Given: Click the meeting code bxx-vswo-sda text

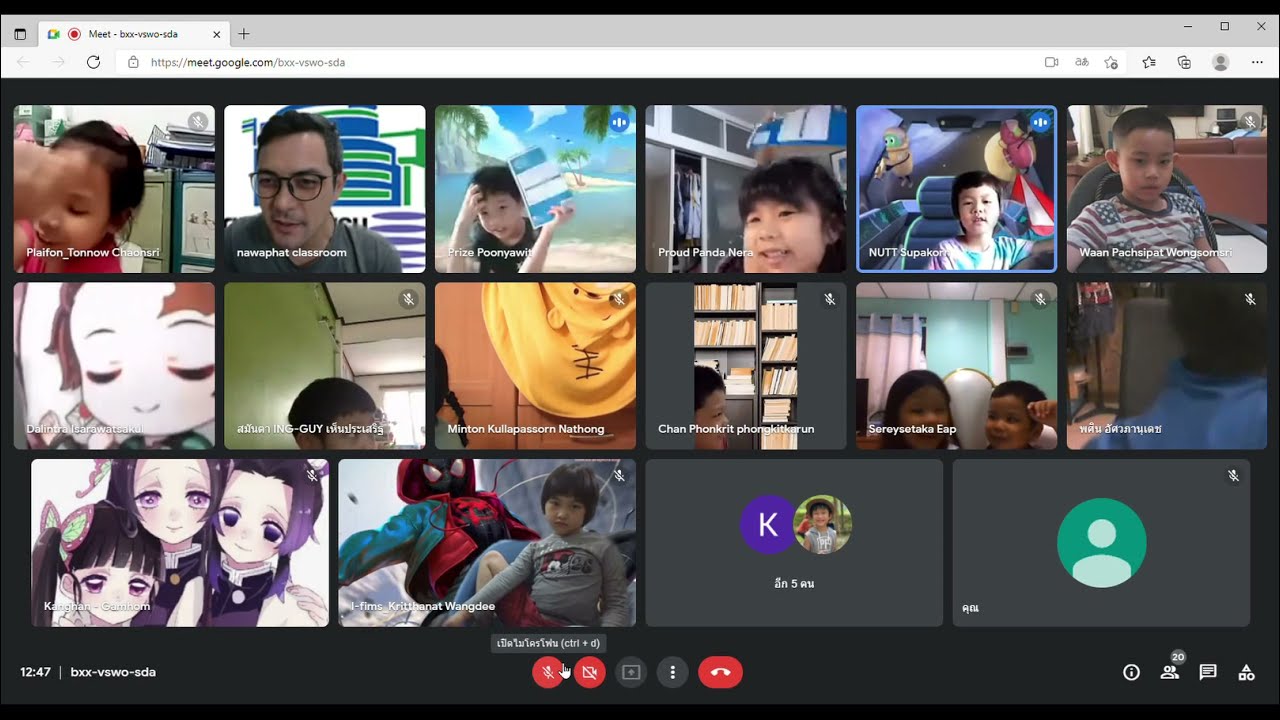Looking at the screenshot, I should tap(113, 672).
